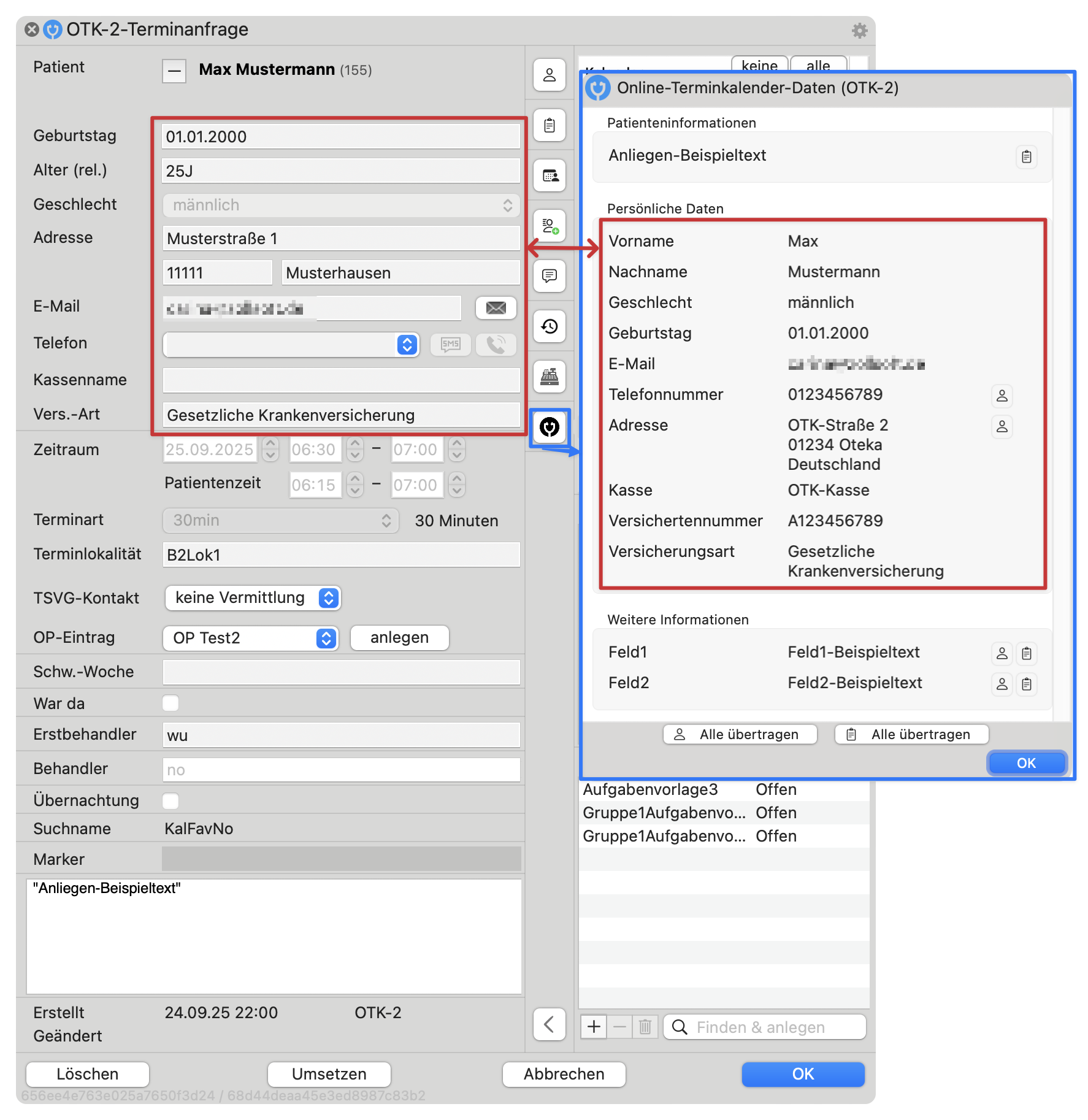Click the trash icon below task list

pos(645,1026)
